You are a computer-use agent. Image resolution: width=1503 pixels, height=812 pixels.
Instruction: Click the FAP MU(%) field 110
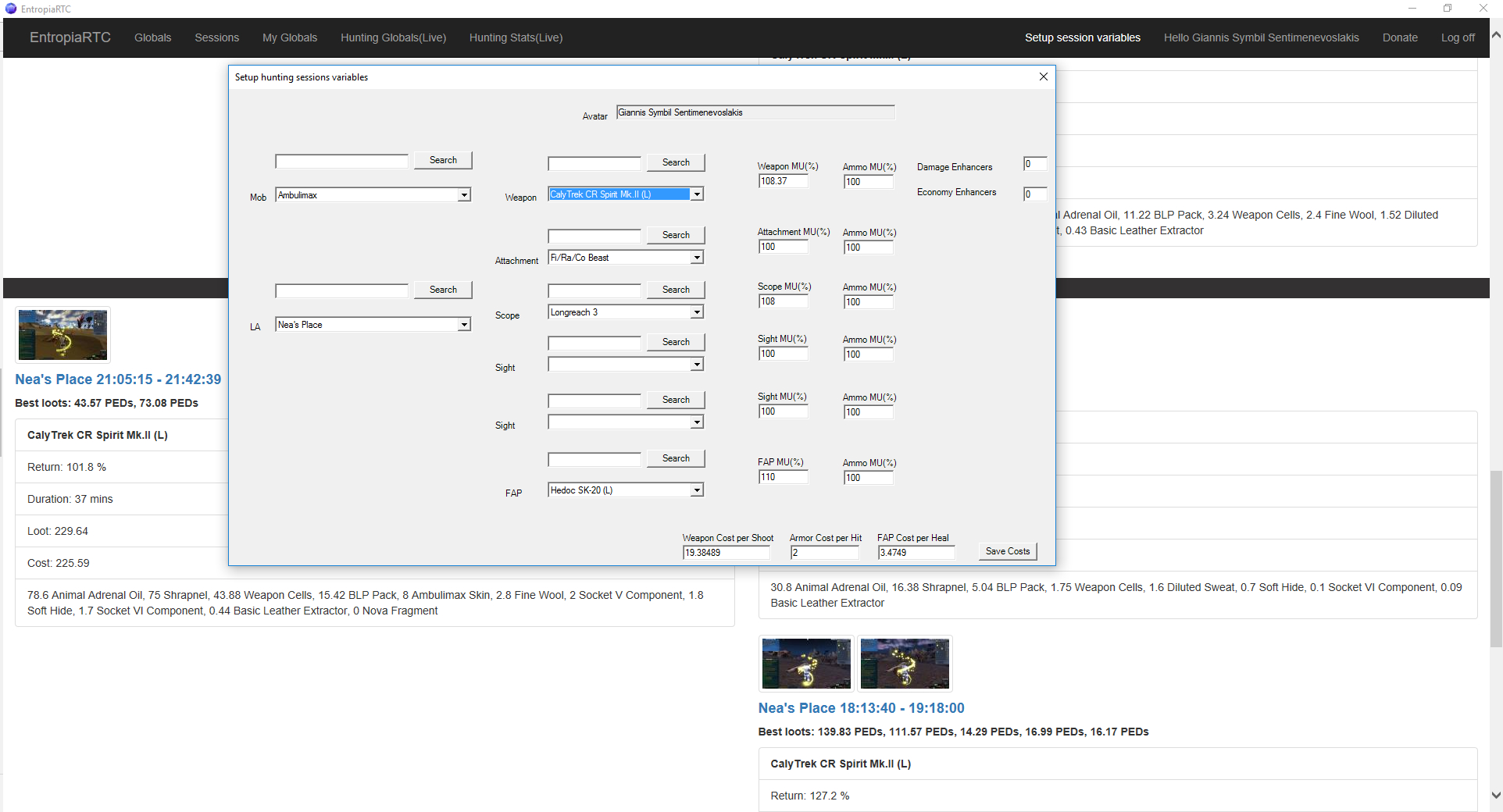[x=784, y=477]
